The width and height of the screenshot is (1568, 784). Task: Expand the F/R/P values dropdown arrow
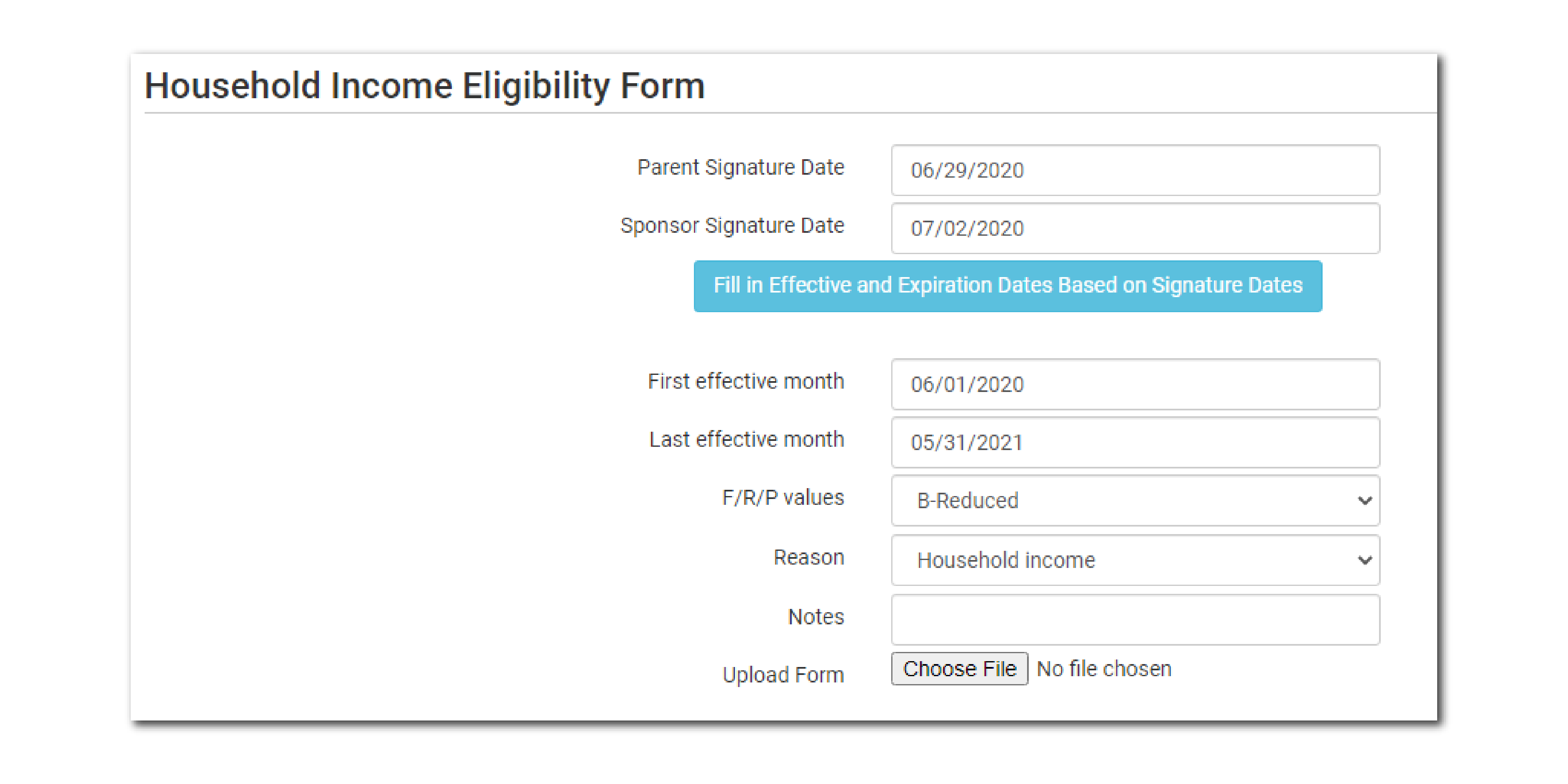(x=1364, y=500)
